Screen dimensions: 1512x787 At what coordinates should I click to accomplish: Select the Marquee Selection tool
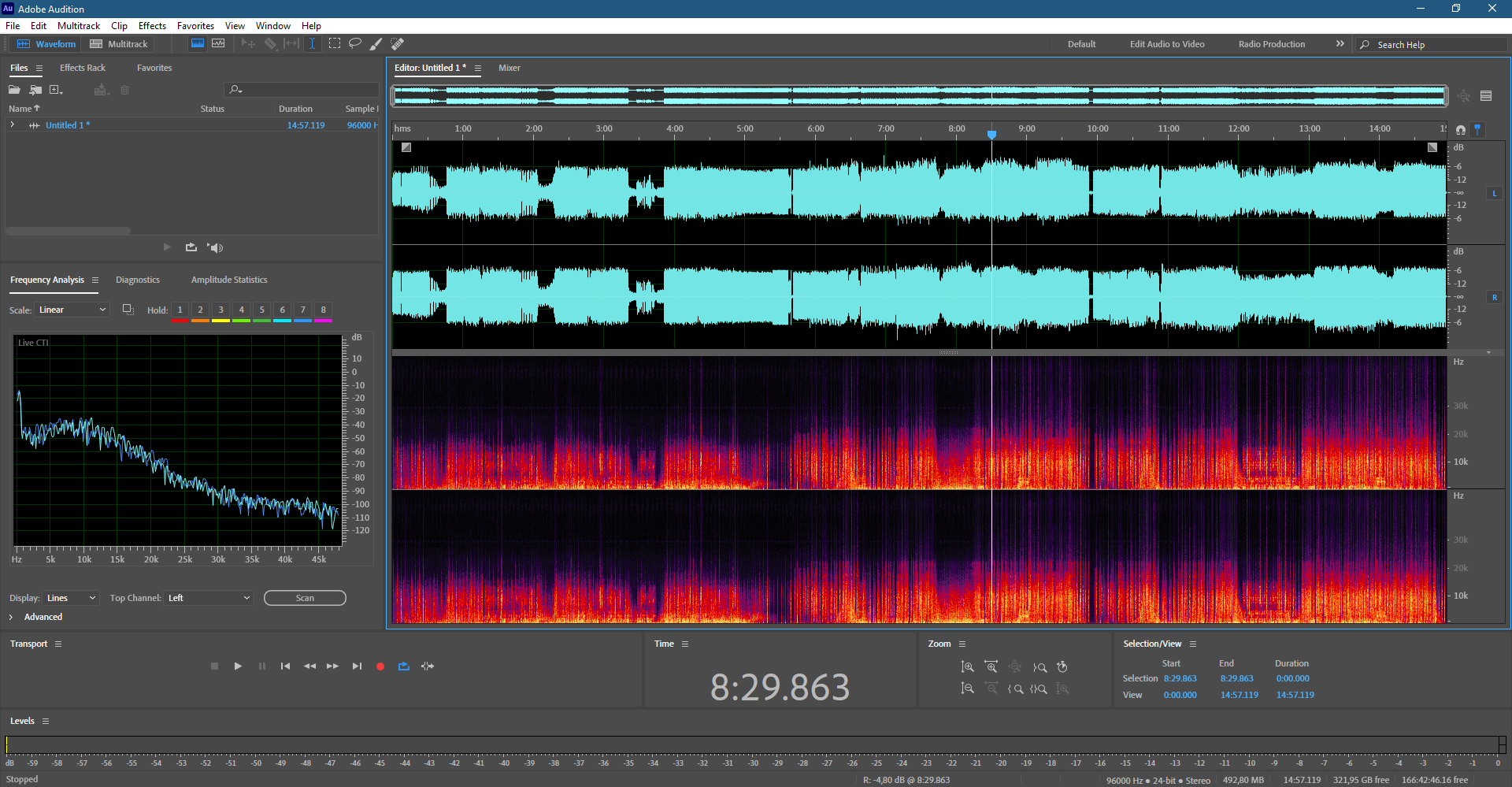(335, 44)
